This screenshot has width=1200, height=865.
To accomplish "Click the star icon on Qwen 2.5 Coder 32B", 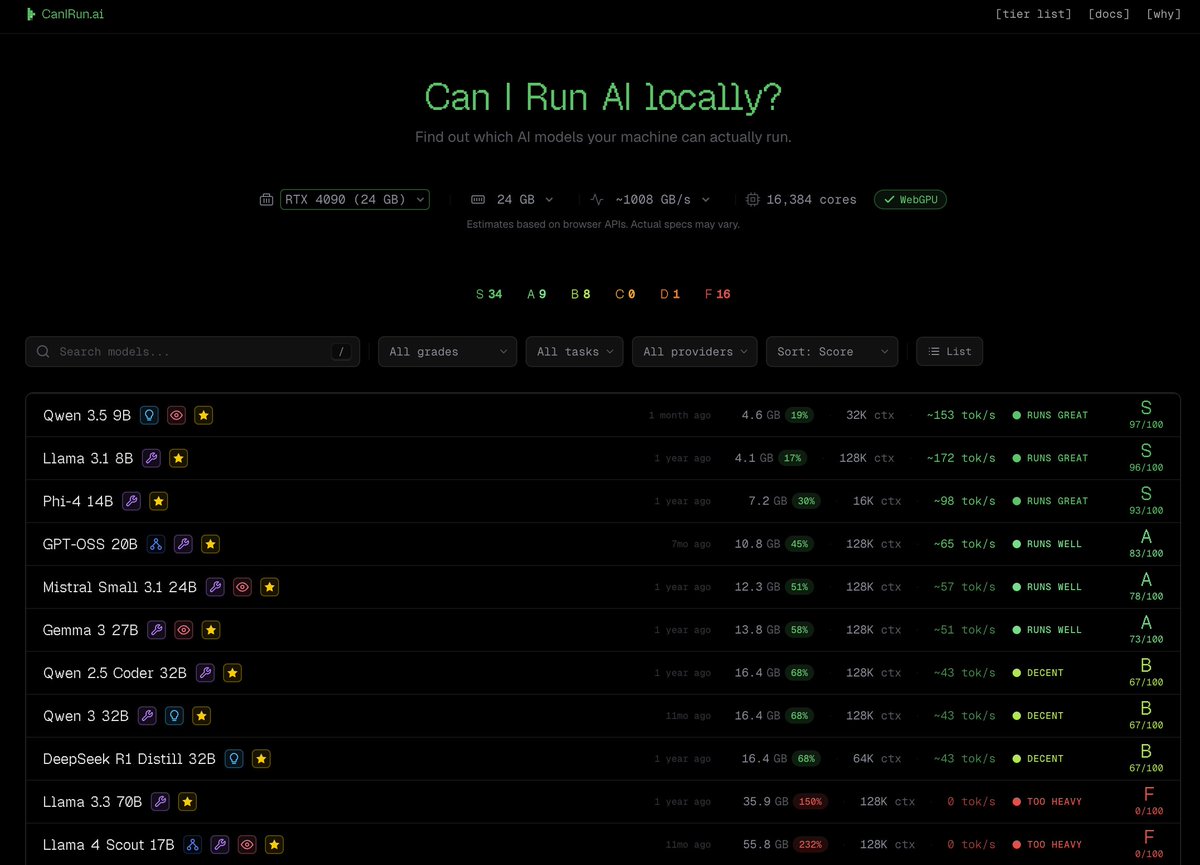I will click(x=232, y=673).
